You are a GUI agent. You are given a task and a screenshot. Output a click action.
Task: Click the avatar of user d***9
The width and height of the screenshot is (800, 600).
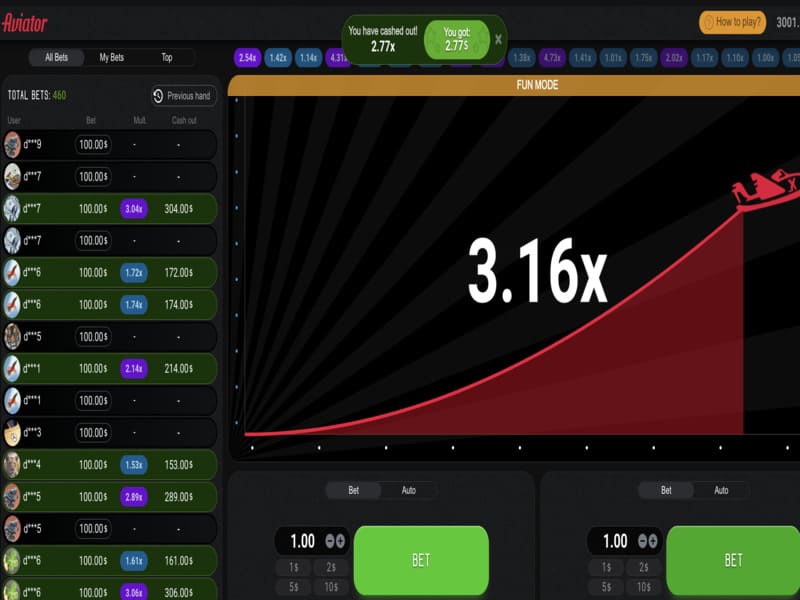coord(12,145)
